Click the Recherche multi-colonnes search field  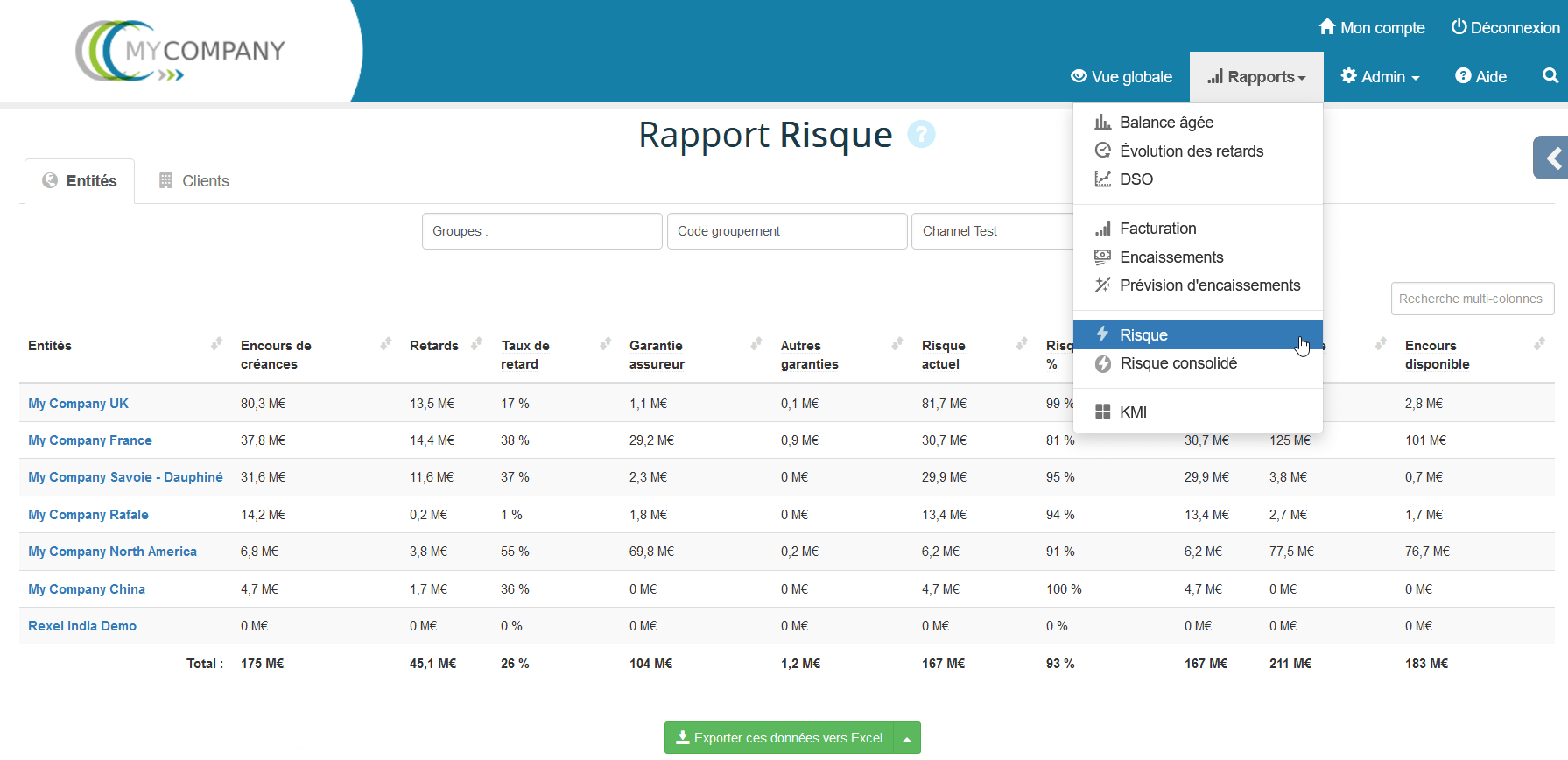pos(1472,299)
